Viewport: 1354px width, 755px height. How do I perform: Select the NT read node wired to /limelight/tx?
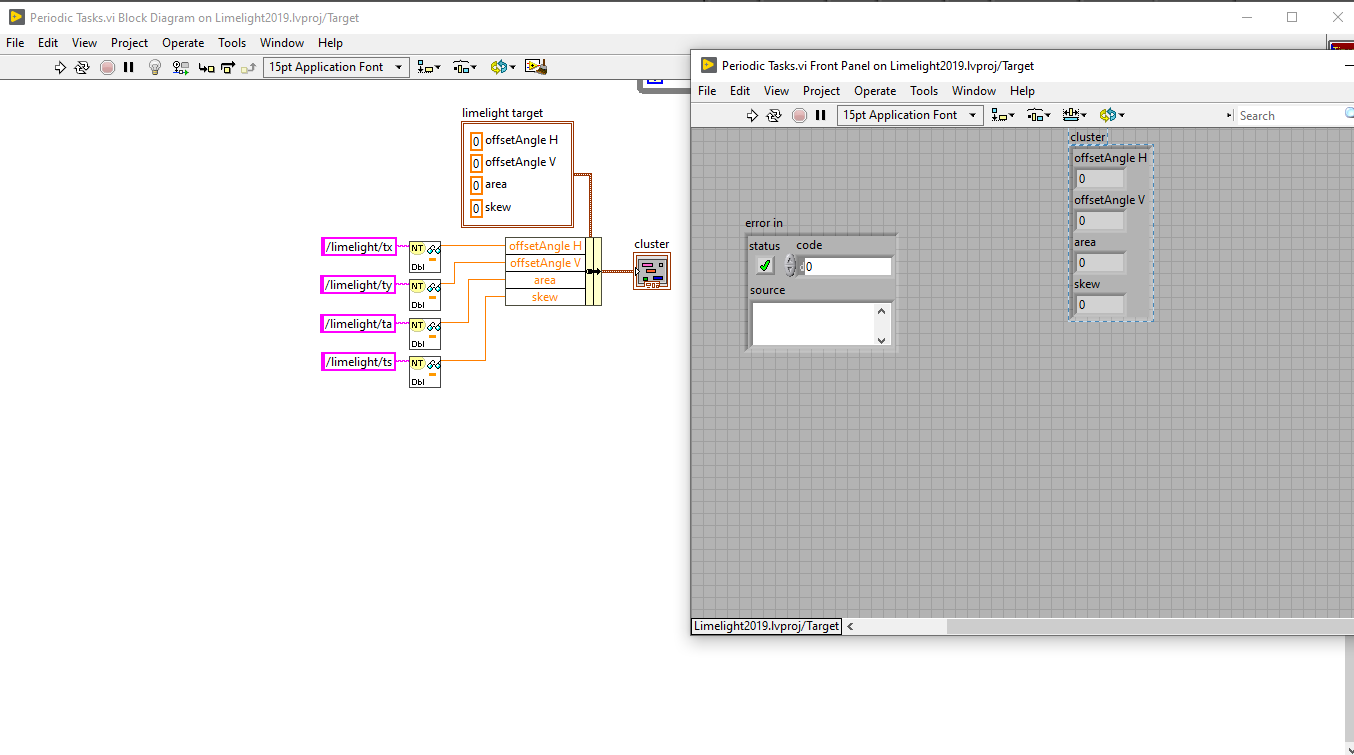(x=425, y=256)
